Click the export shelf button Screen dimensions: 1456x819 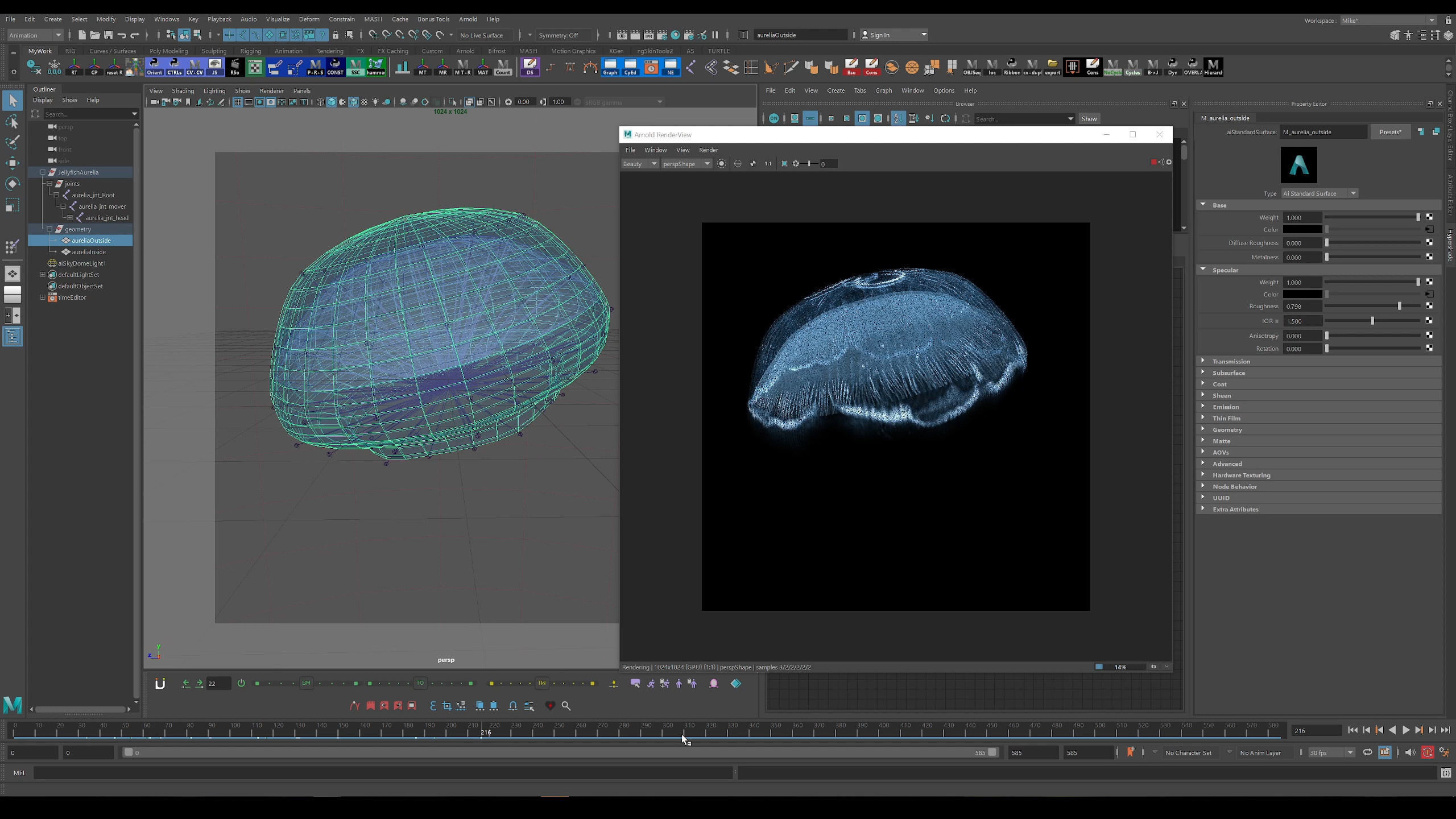pyautogui.click(x=1052, y=67)
